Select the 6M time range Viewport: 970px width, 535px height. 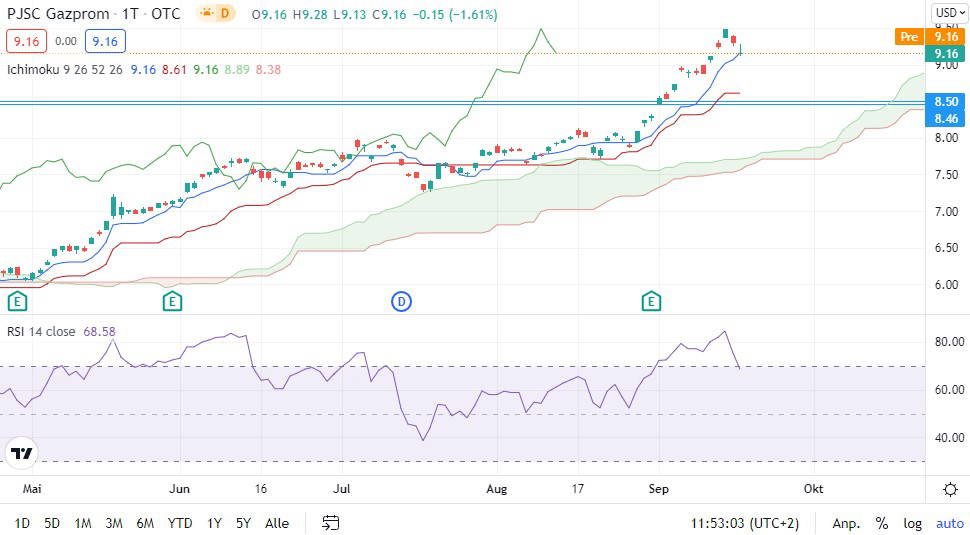coord(145,523)
